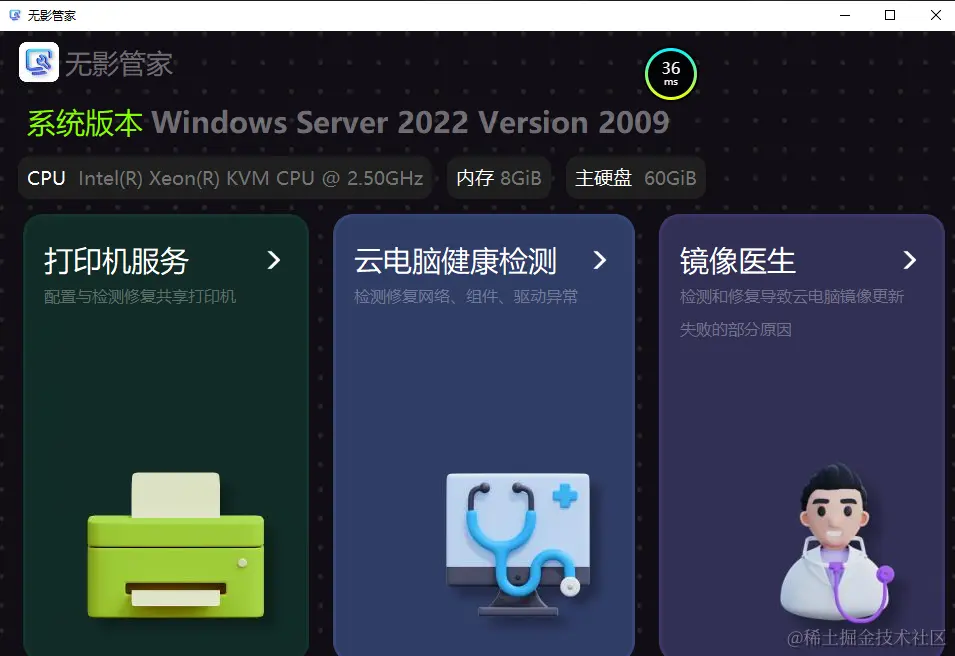The image size is (955, 656).
Task: Click the green printer illustration
Action: coord(176,545)
